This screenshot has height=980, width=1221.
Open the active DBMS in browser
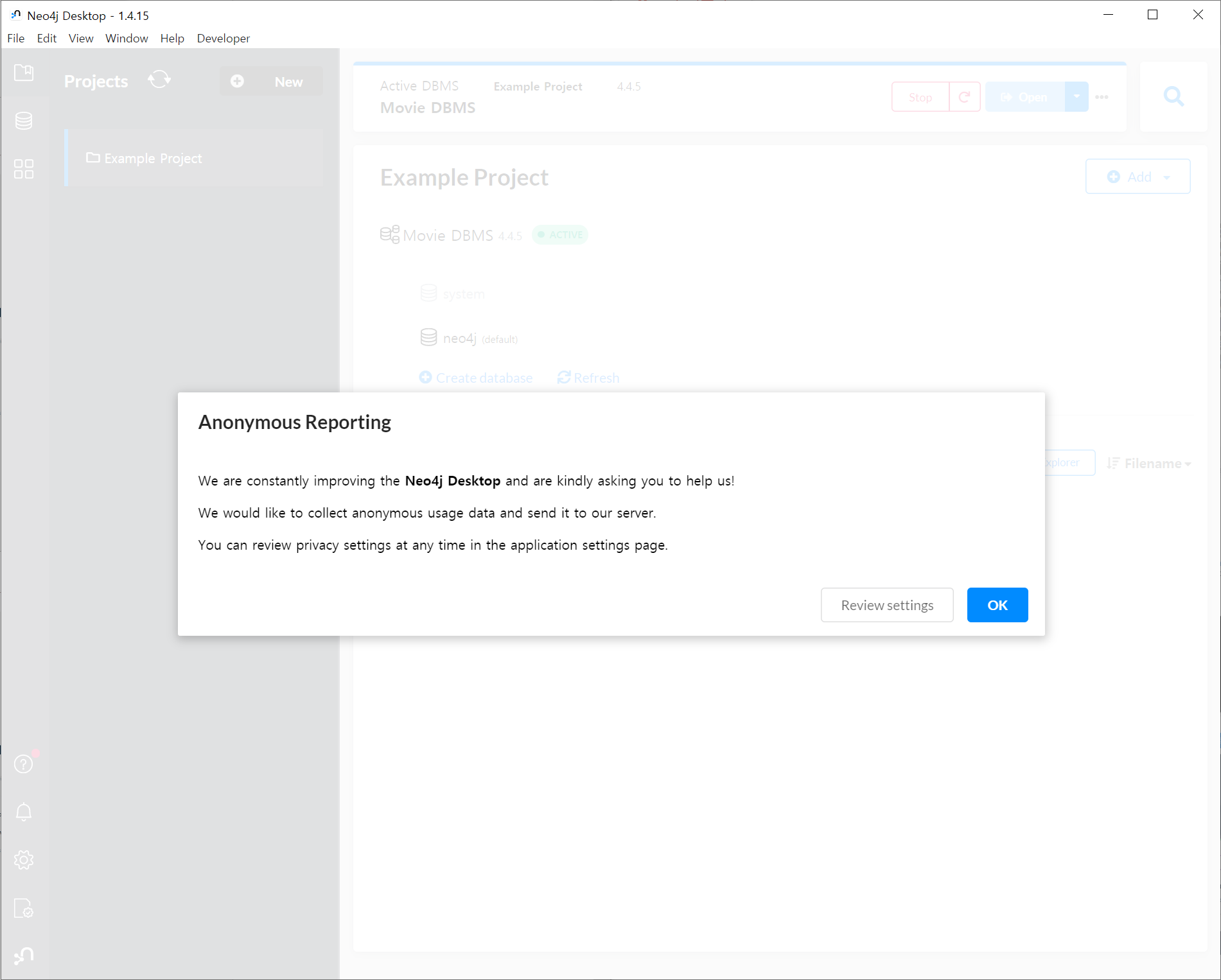(1025, 97)
